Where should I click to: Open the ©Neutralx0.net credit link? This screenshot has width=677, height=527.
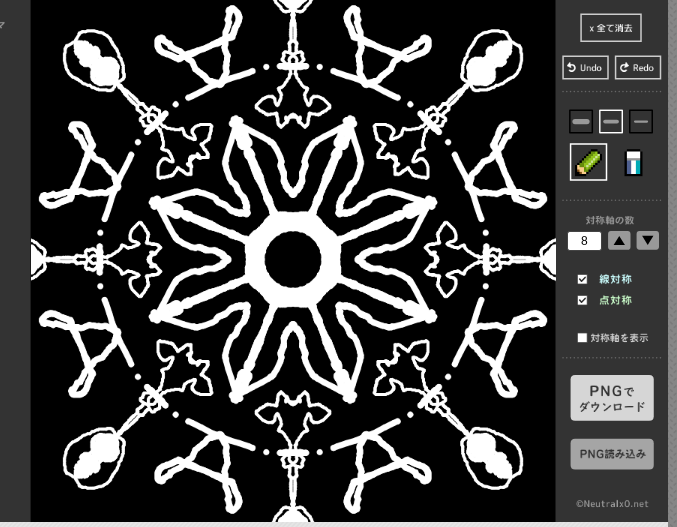tap(612, 503)
